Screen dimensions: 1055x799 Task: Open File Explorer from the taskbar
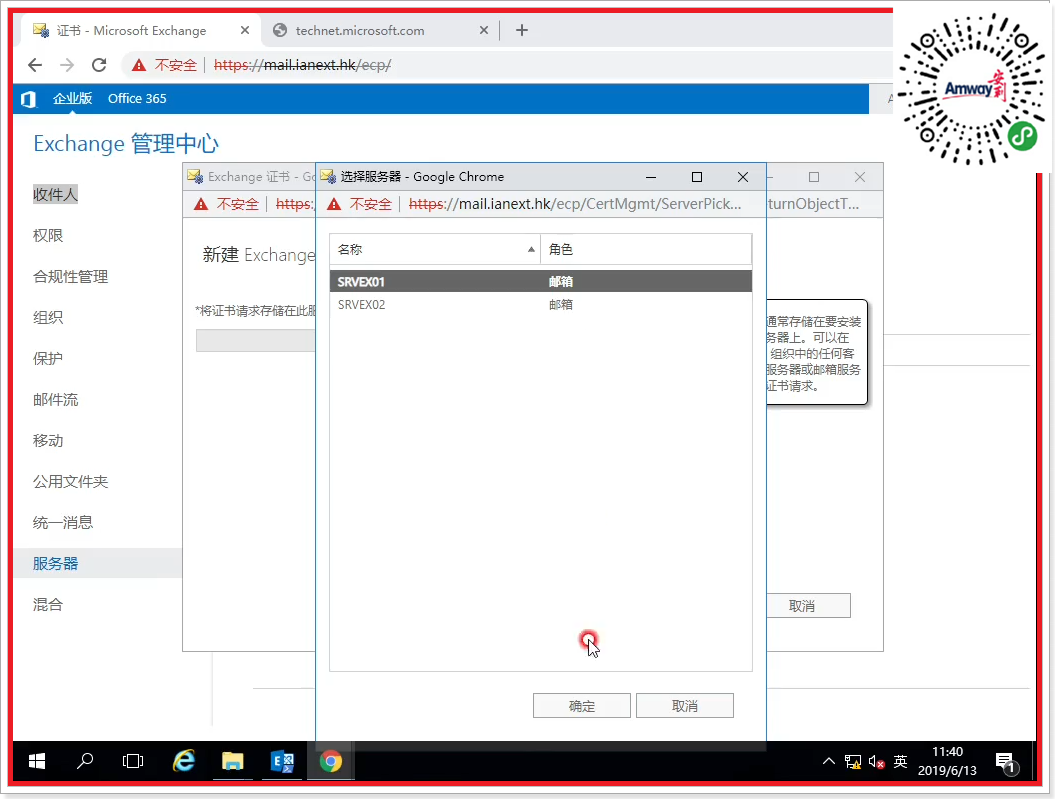tap(233, 761)
